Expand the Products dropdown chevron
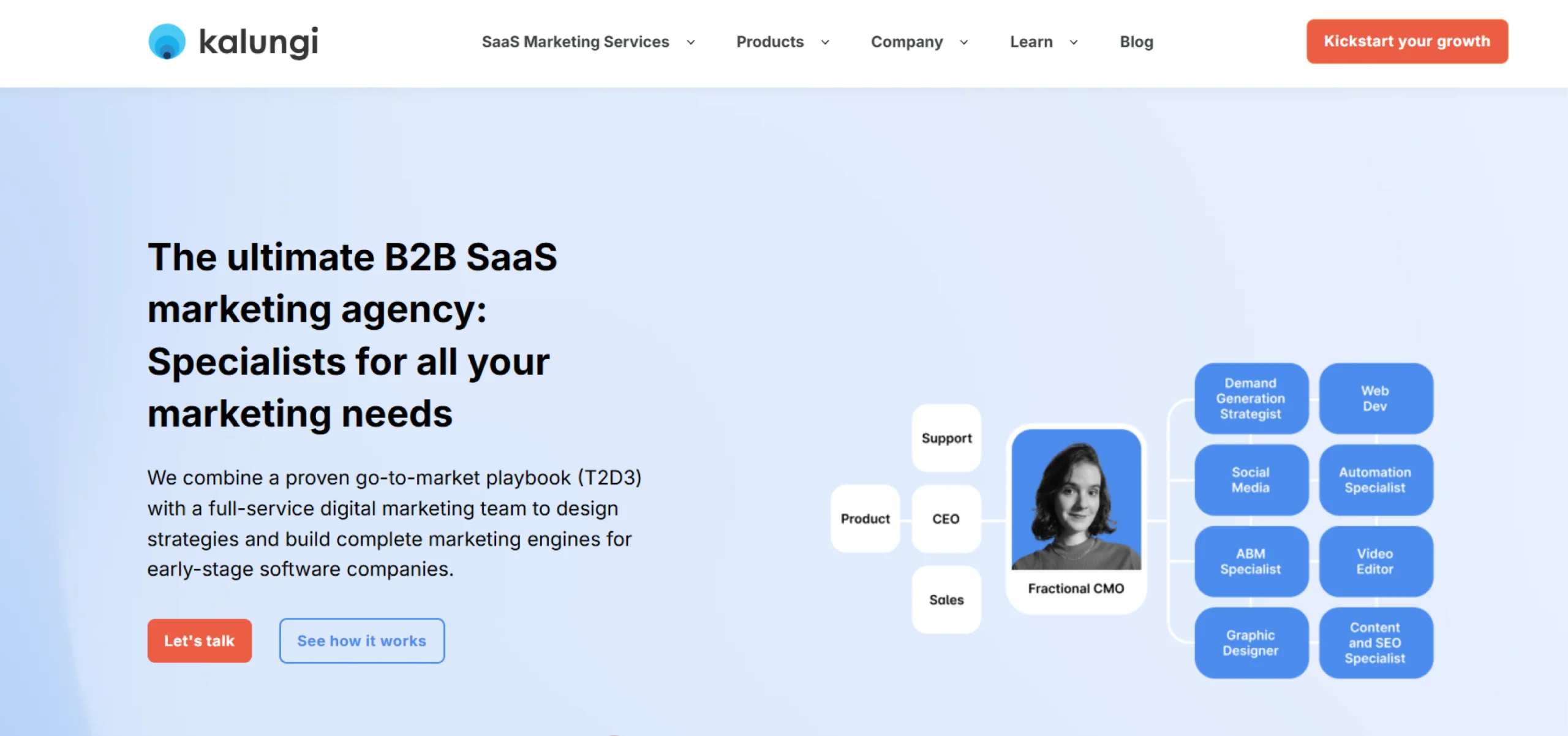The height and width of the screenshot is (736, 1568). point(825,42)
